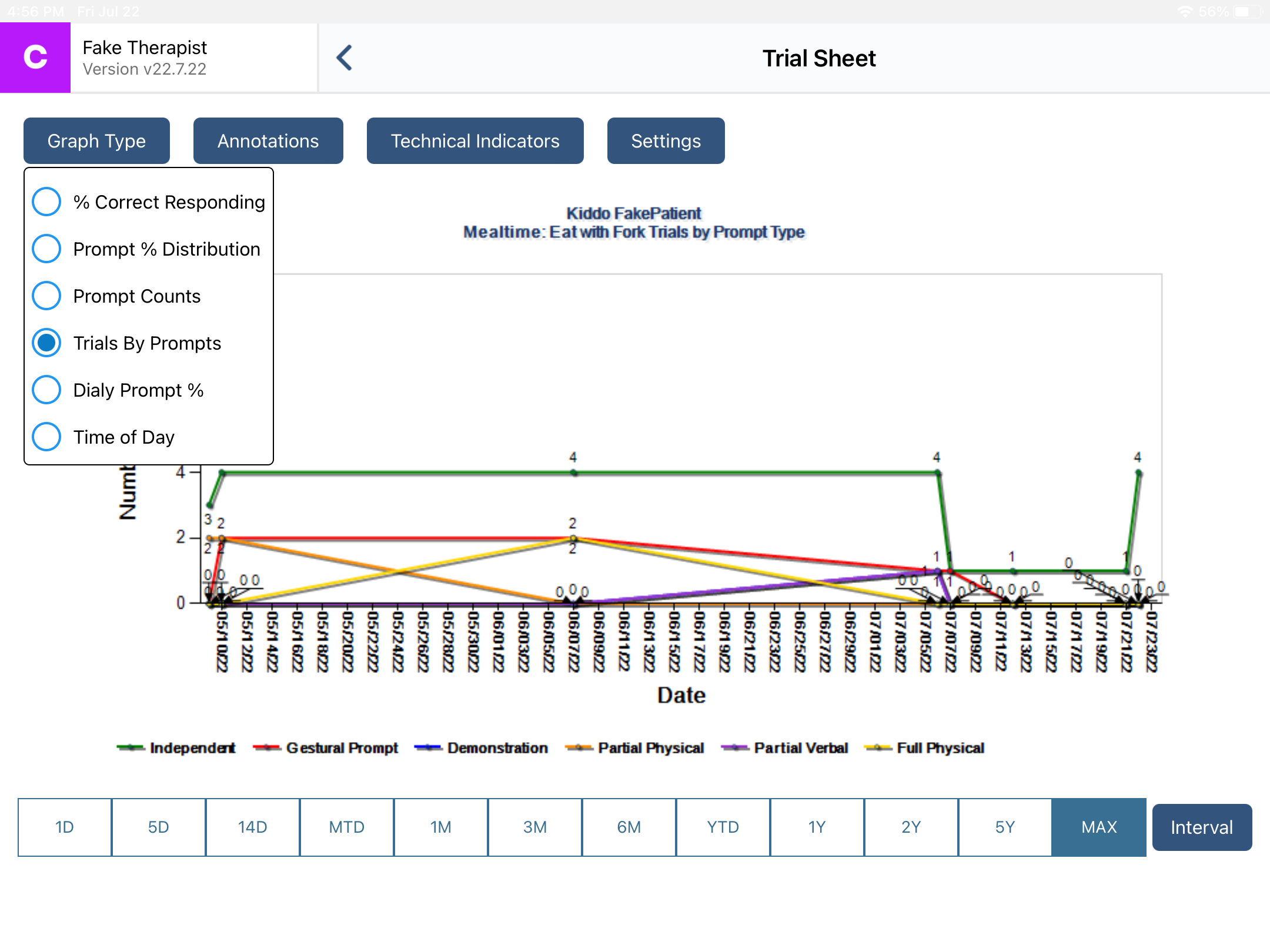Choose the Time of Day option
The height and width of the screenshot is (952, 1270).
46,437
